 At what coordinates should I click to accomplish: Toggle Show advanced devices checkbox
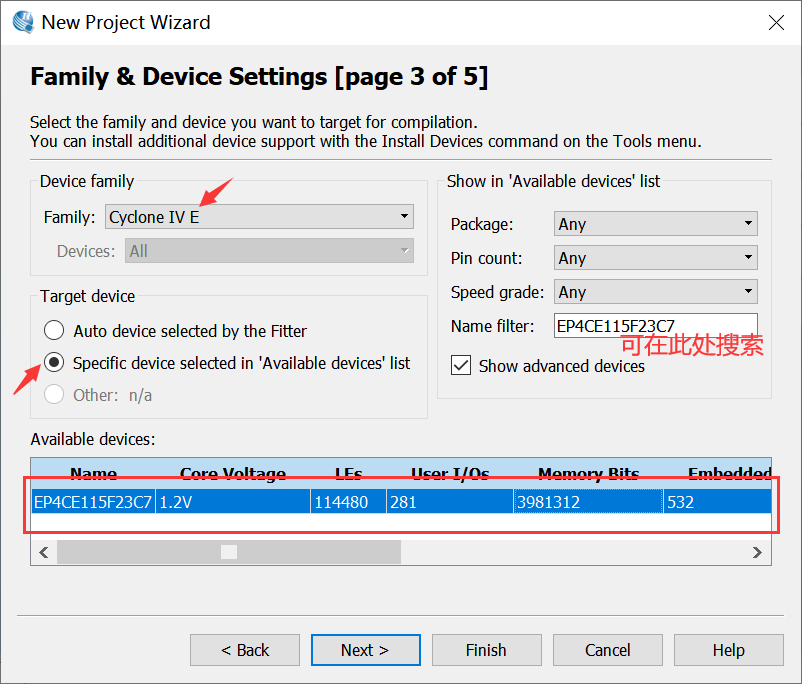(461, 365)
